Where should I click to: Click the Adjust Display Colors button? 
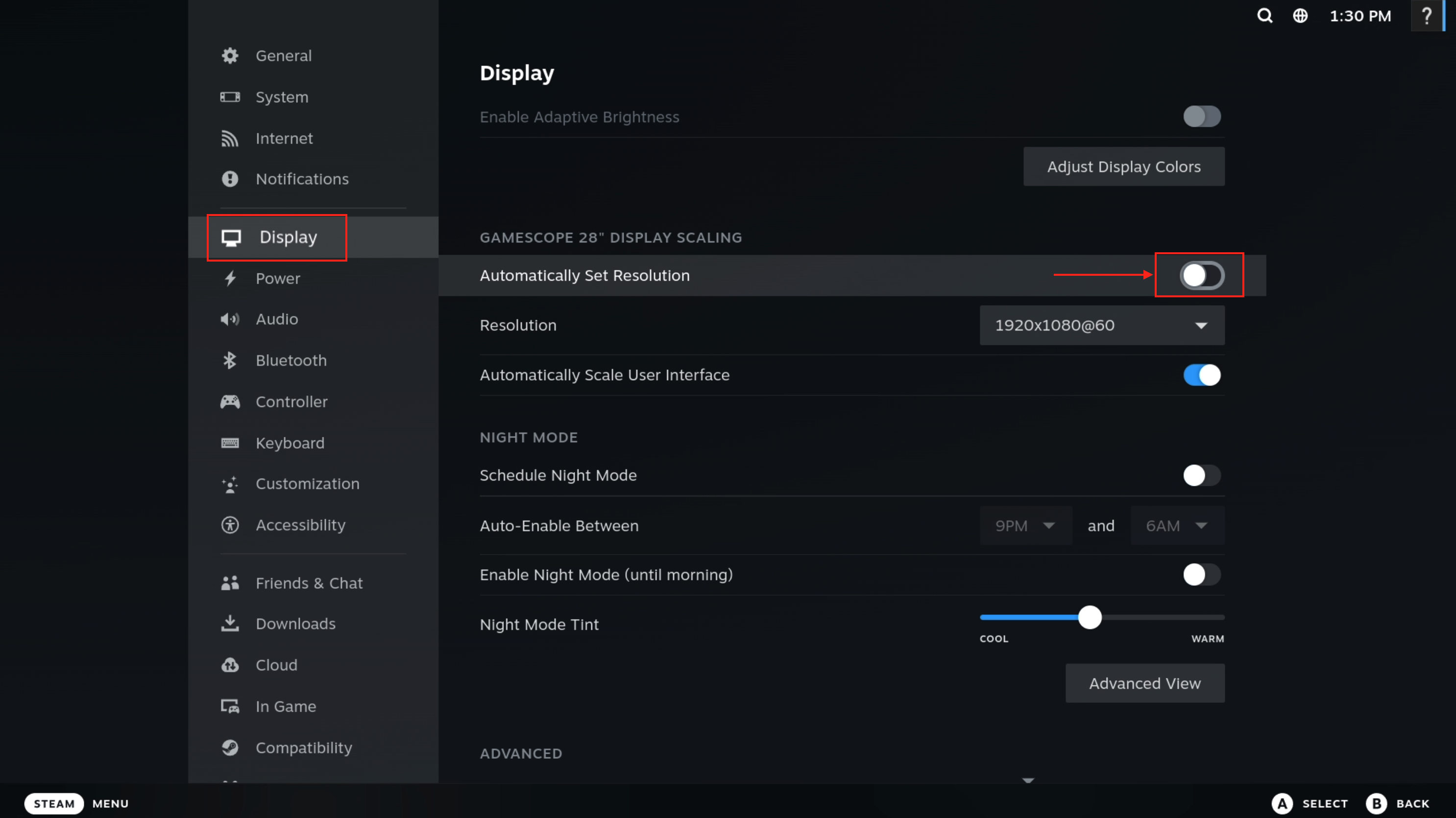pos(1124,166)
